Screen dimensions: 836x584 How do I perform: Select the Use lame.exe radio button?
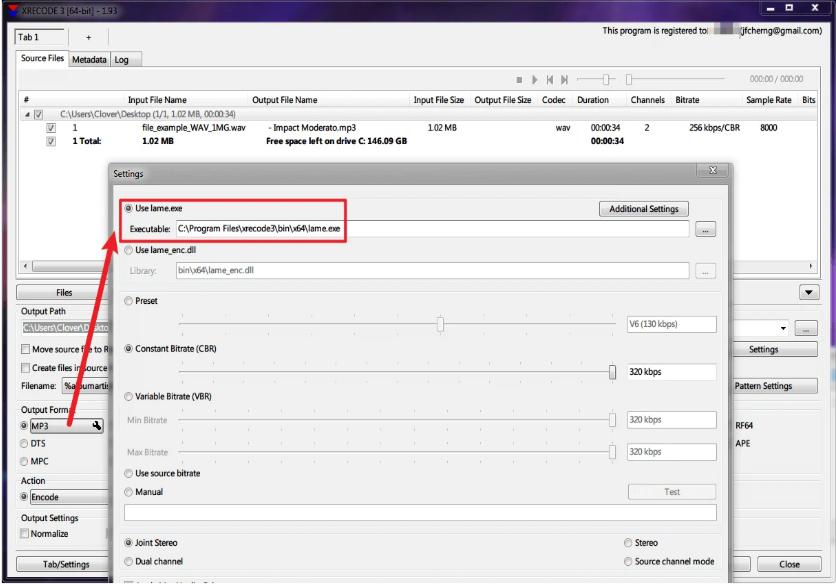[x=128, y=209]
